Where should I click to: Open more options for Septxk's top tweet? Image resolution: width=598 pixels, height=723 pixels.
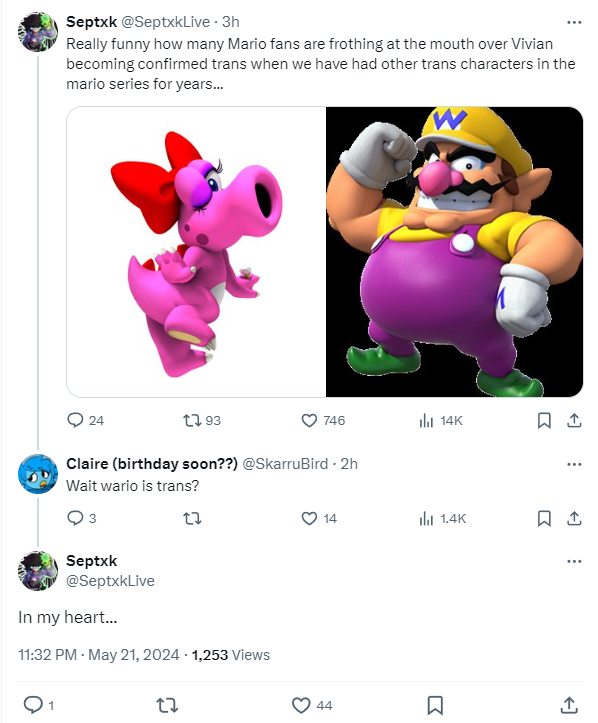[574, 22]
